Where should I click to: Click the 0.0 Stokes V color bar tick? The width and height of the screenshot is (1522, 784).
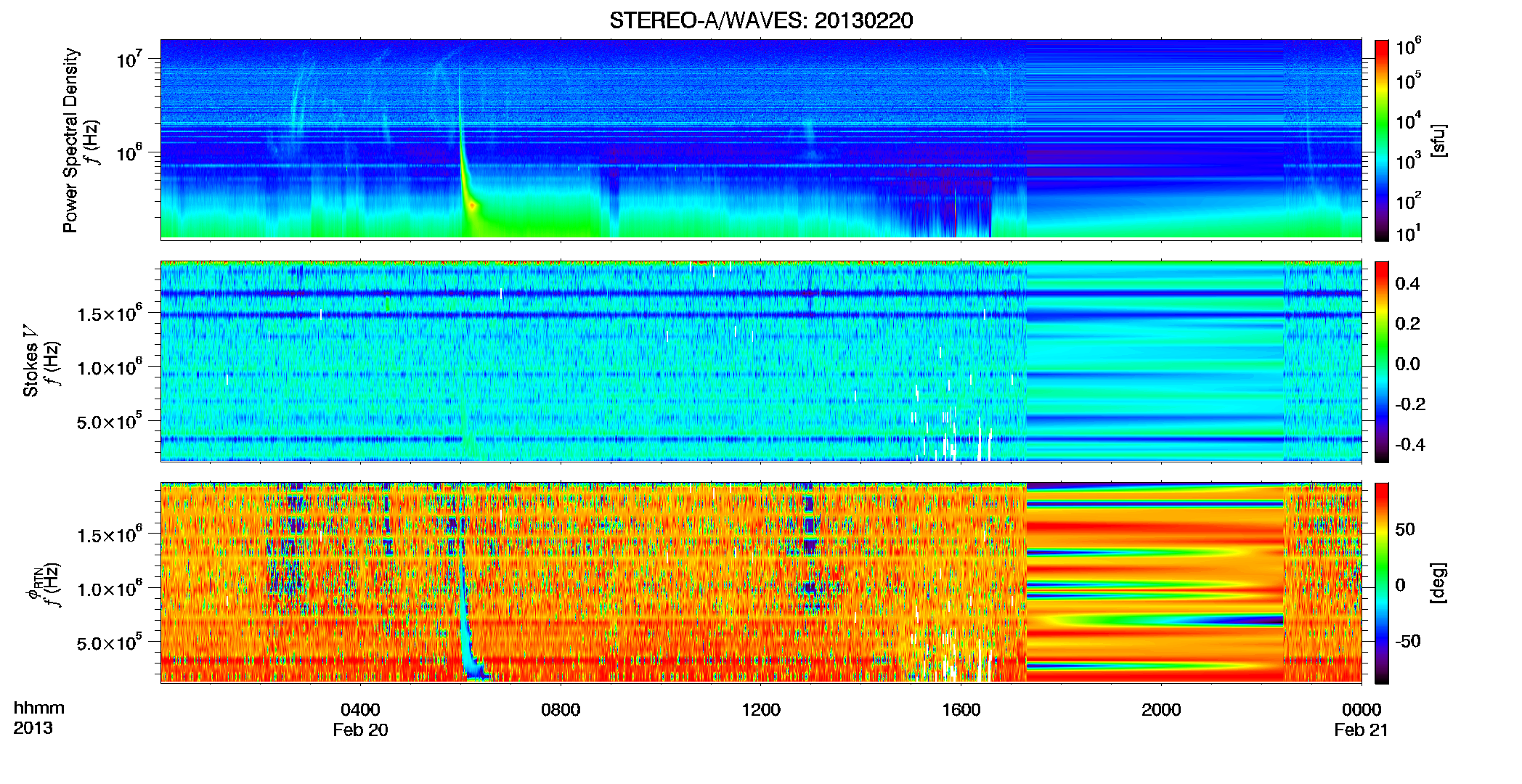(x=1407, y=364)
